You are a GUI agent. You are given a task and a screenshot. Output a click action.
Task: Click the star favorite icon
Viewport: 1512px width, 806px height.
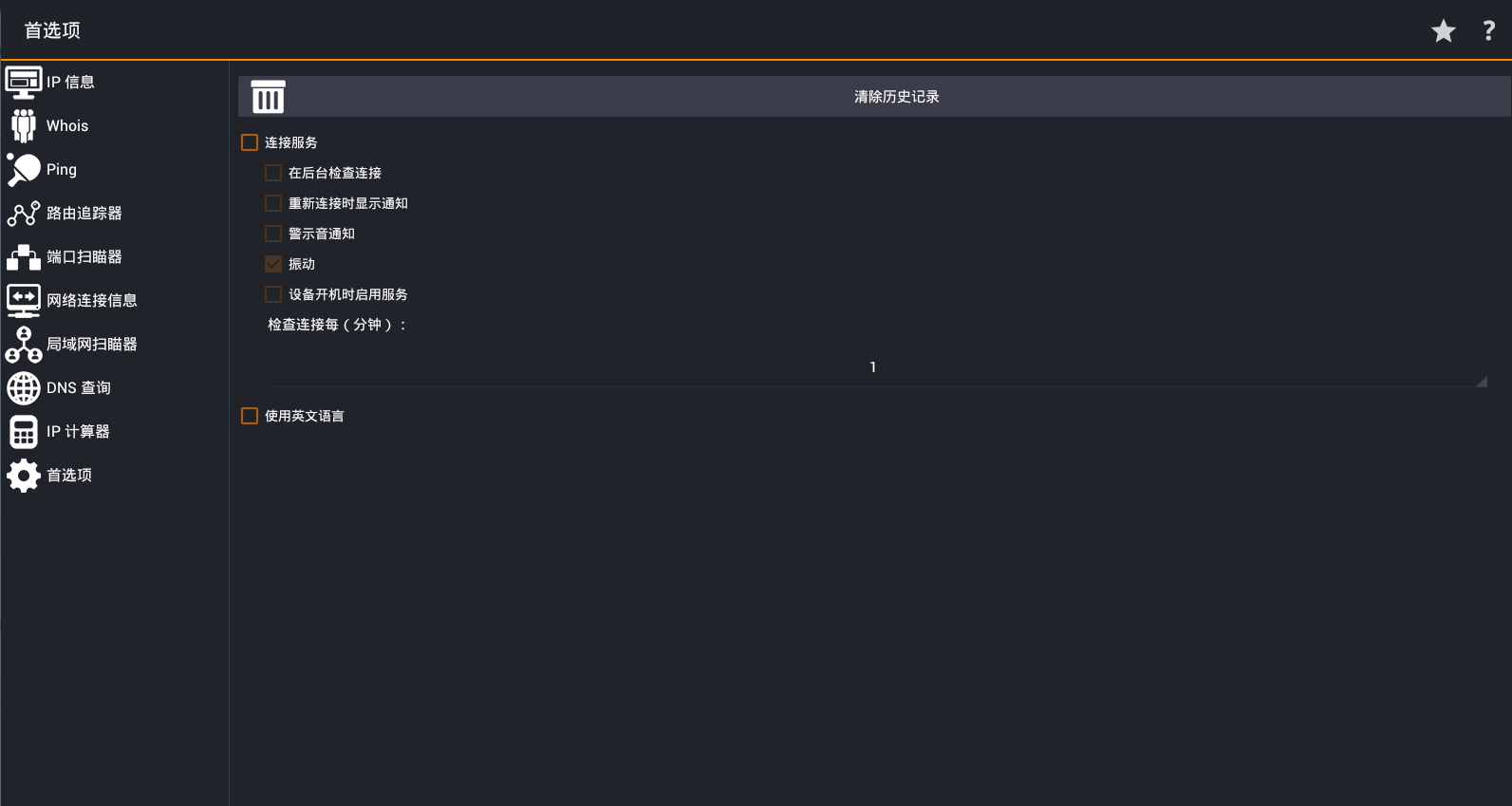point(1443,31)
